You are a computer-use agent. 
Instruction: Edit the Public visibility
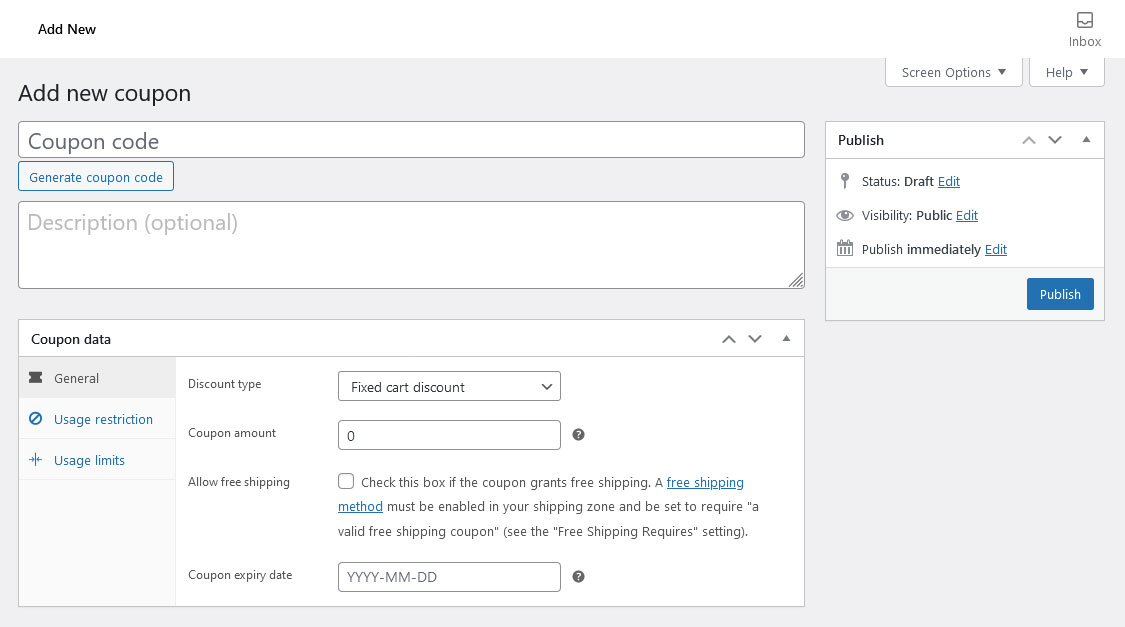click(x=966, y=215)
